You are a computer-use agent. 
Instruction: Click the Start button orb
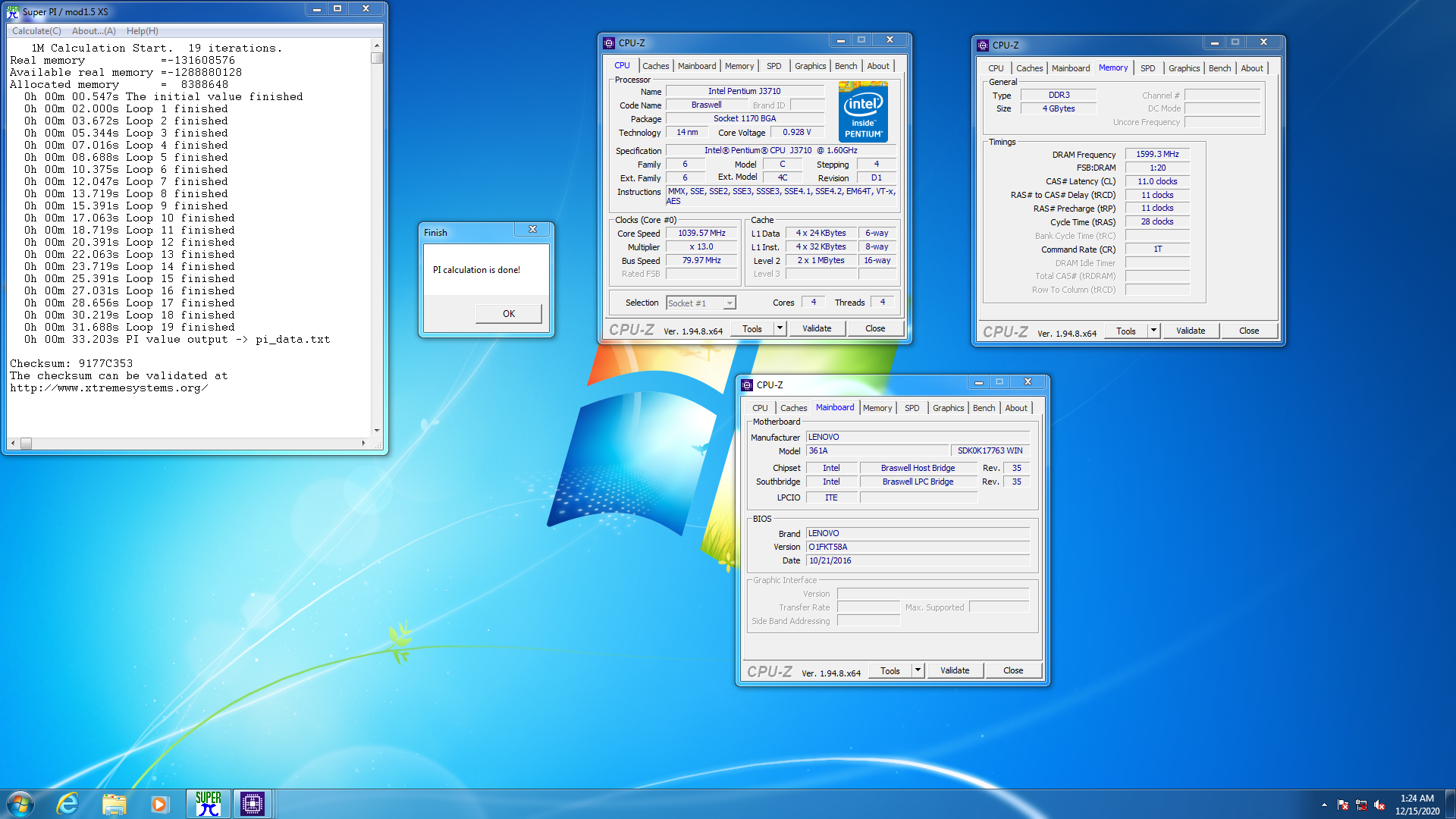click(20, 804)
